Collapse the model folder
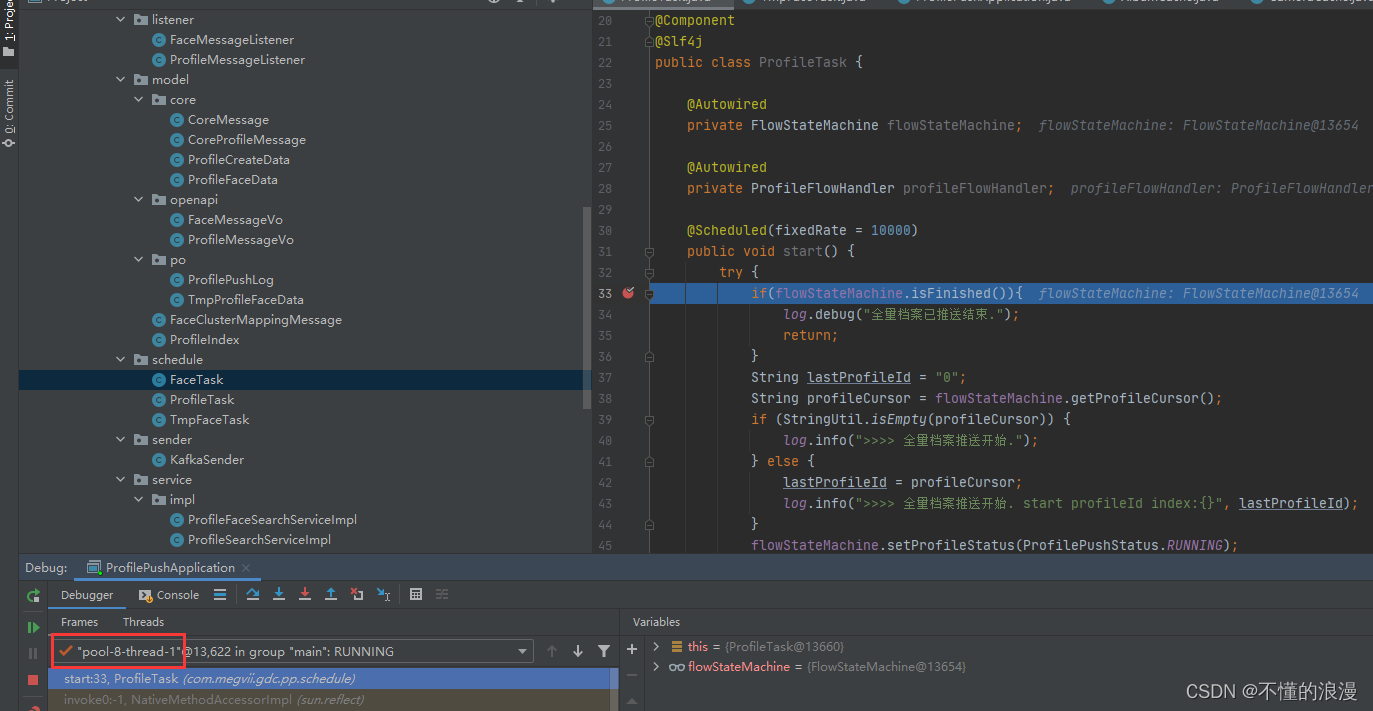Viewport: 1373px width, 711px height. pyautogui.click(x=121, y=80)
